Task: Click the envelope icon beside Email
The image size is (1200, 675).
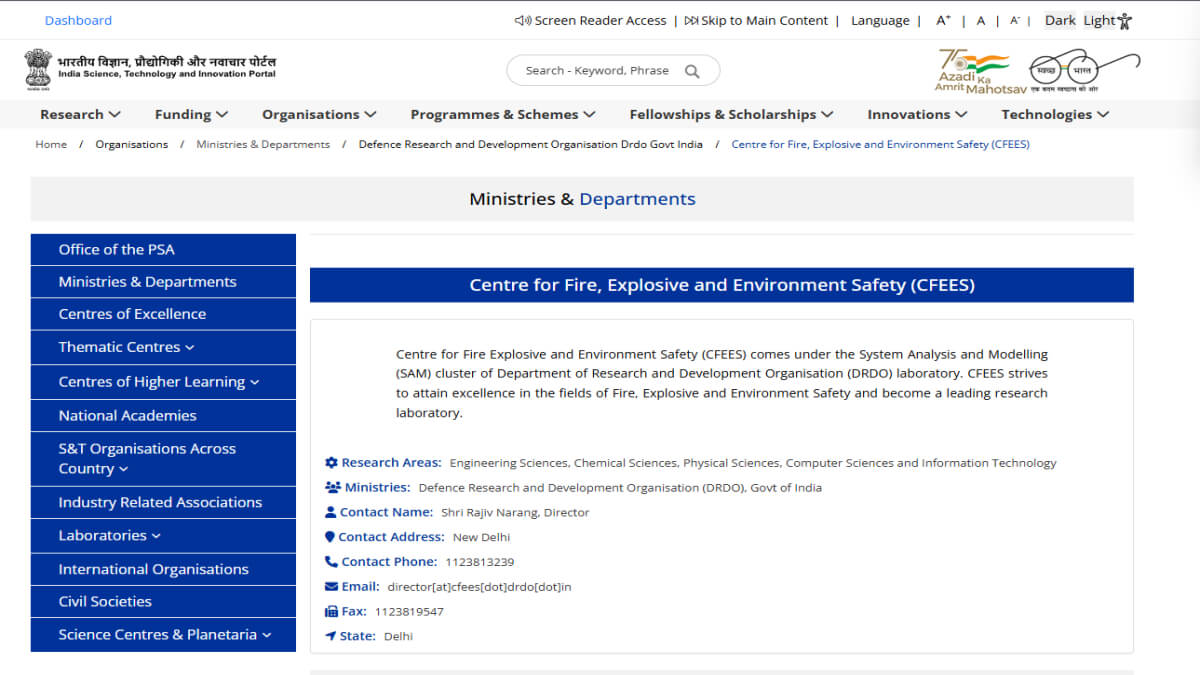Action: coord(330,586)
